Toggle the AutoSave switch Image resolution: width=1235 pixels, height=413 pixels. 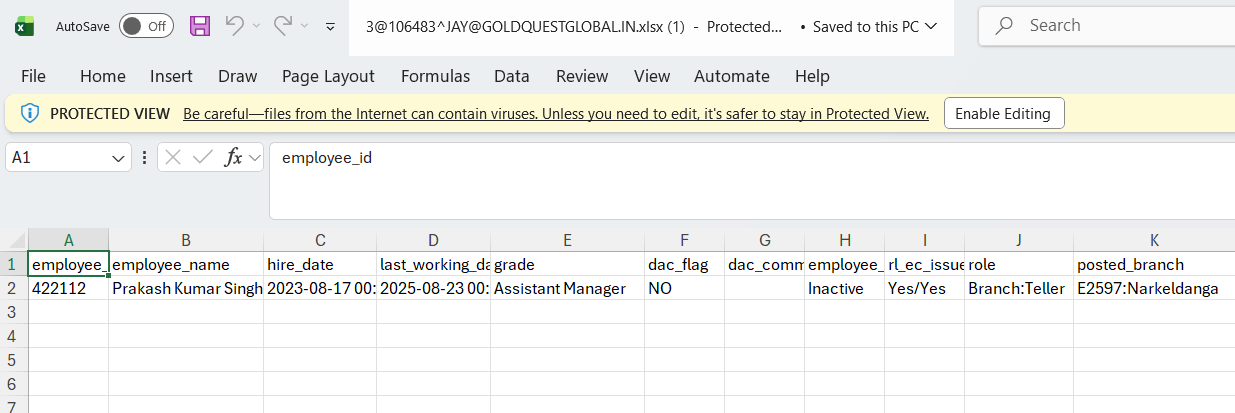click(x=146, y=27)
